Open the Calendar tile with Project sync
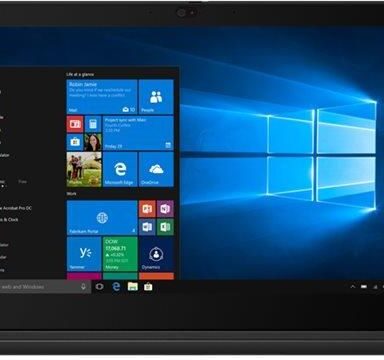Viewport: 384px width, 360px height. click(138, 133)
